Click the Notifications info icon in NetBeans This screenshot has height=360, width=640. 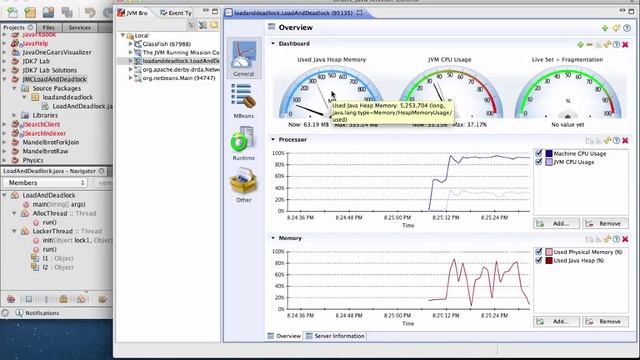[x=19, y=313]
